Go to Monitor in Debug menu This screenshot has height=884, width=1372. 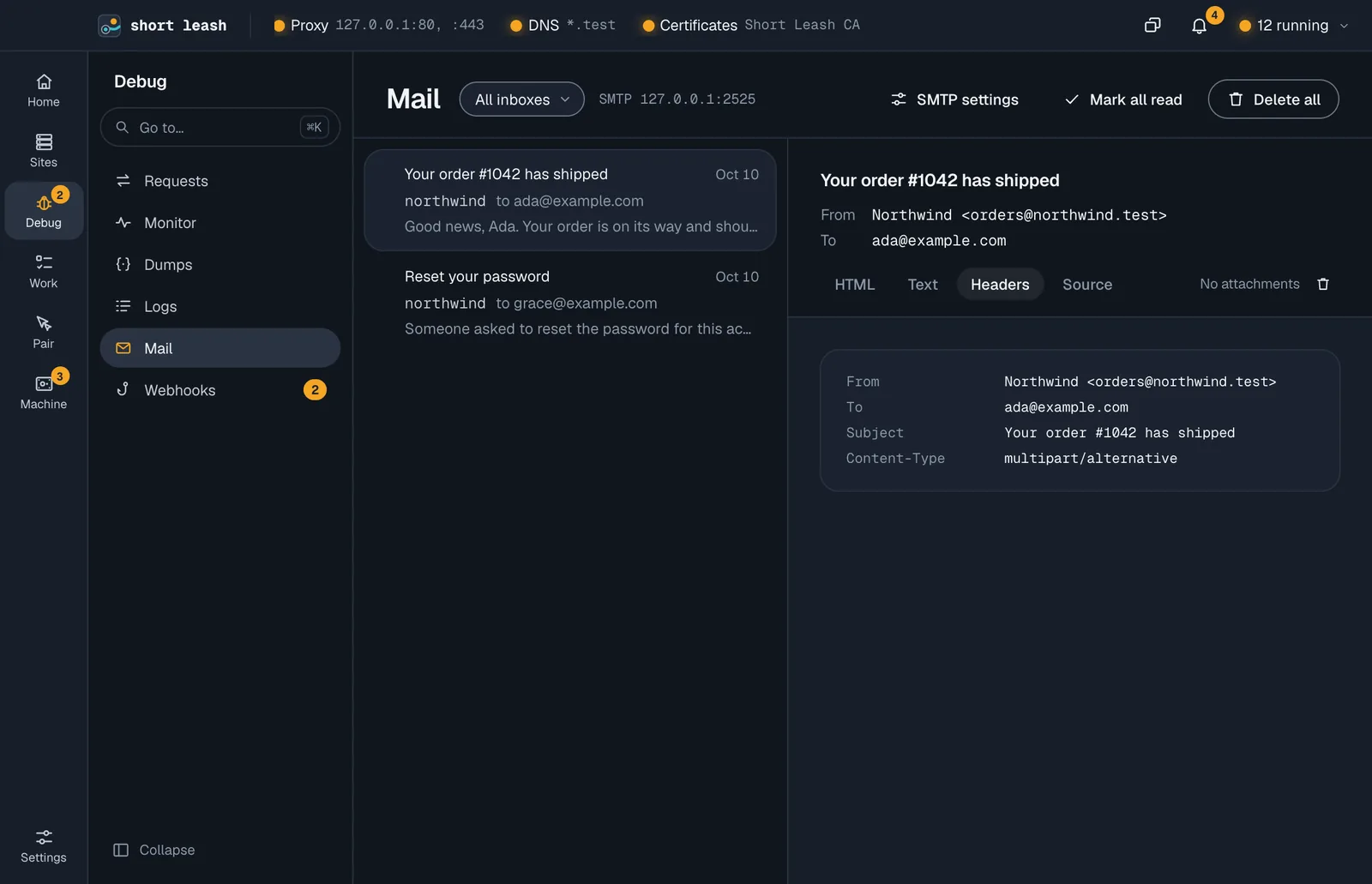[220, 223]
